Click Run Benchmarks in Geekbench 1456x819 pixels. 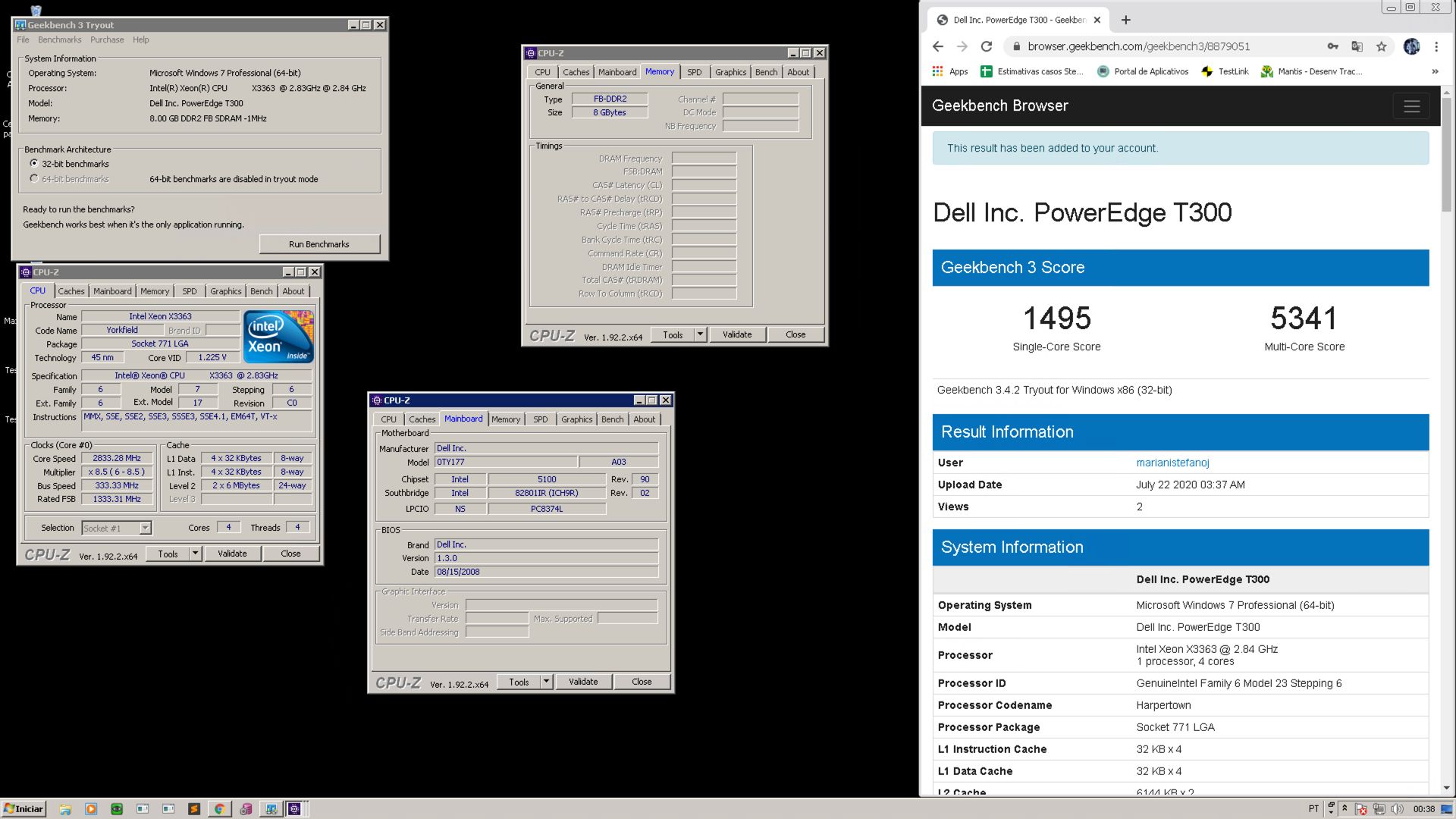[x=319, y=244]
